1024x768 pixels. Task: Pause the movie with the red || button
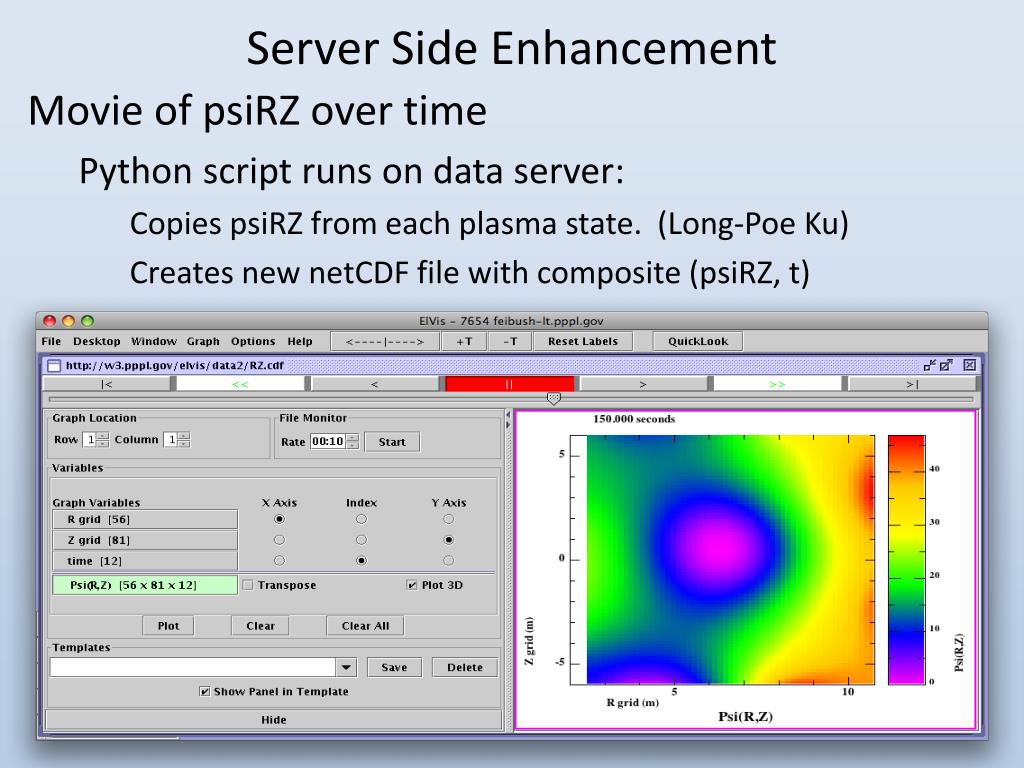click(x=509, y=384)
